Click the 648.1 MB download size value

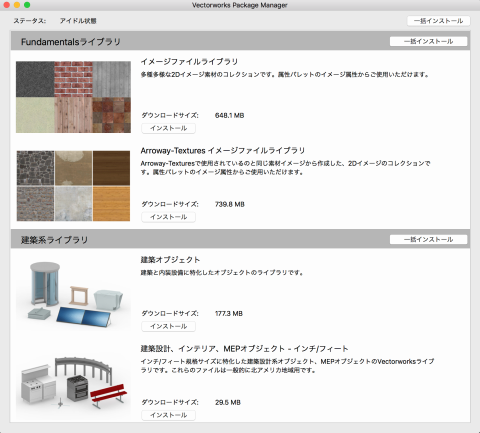[x=229, y=115]
